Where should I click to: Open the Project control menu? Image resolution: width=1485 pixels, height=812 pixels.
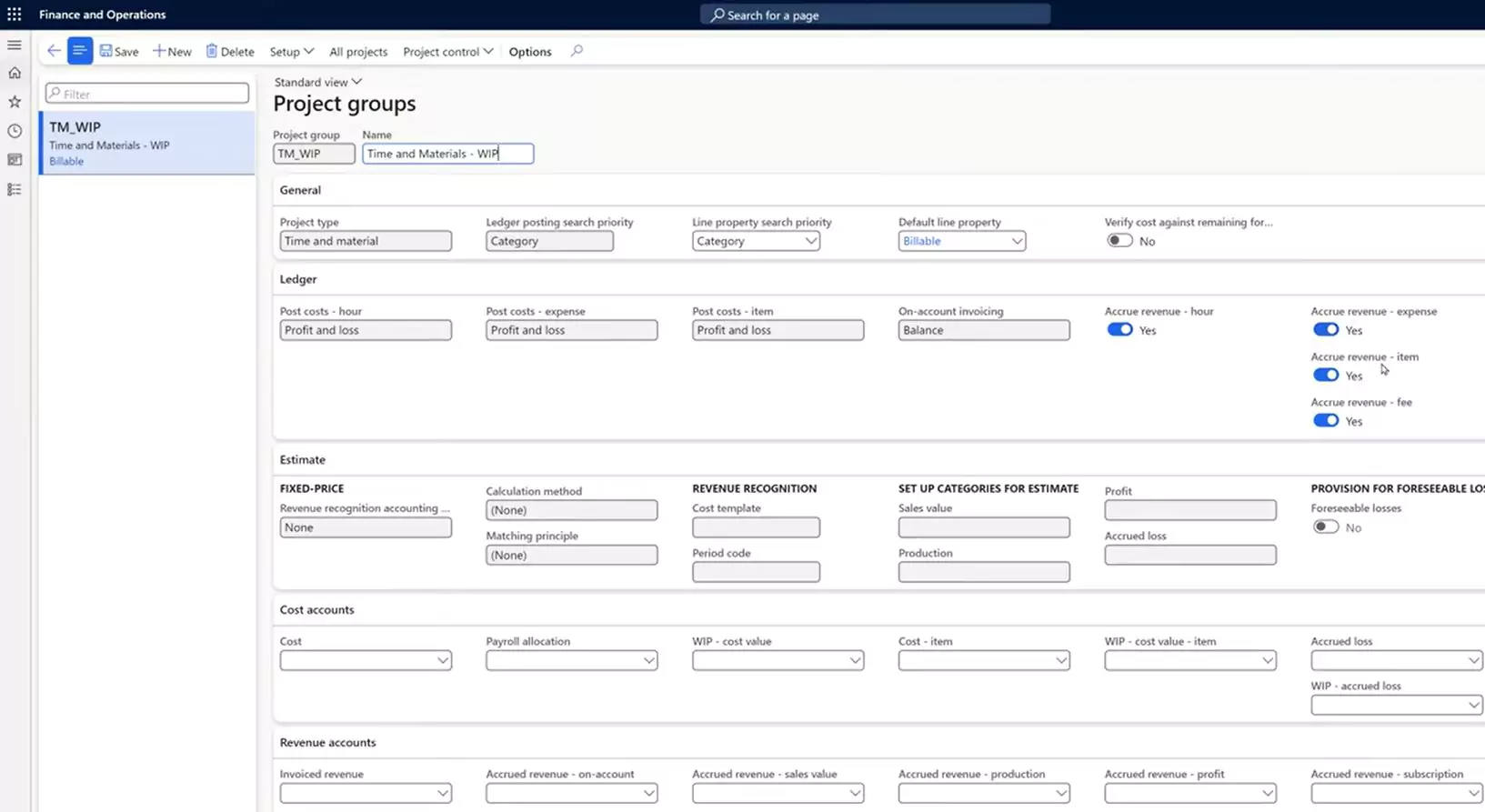tap(447, 52)
